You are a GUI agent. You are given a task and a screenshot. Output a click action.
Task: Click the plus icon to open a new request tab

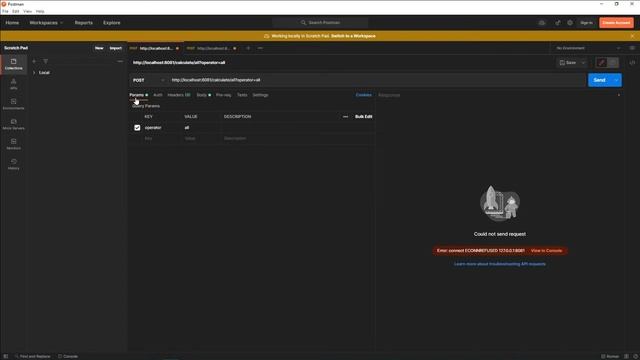[x=248, y=48]
